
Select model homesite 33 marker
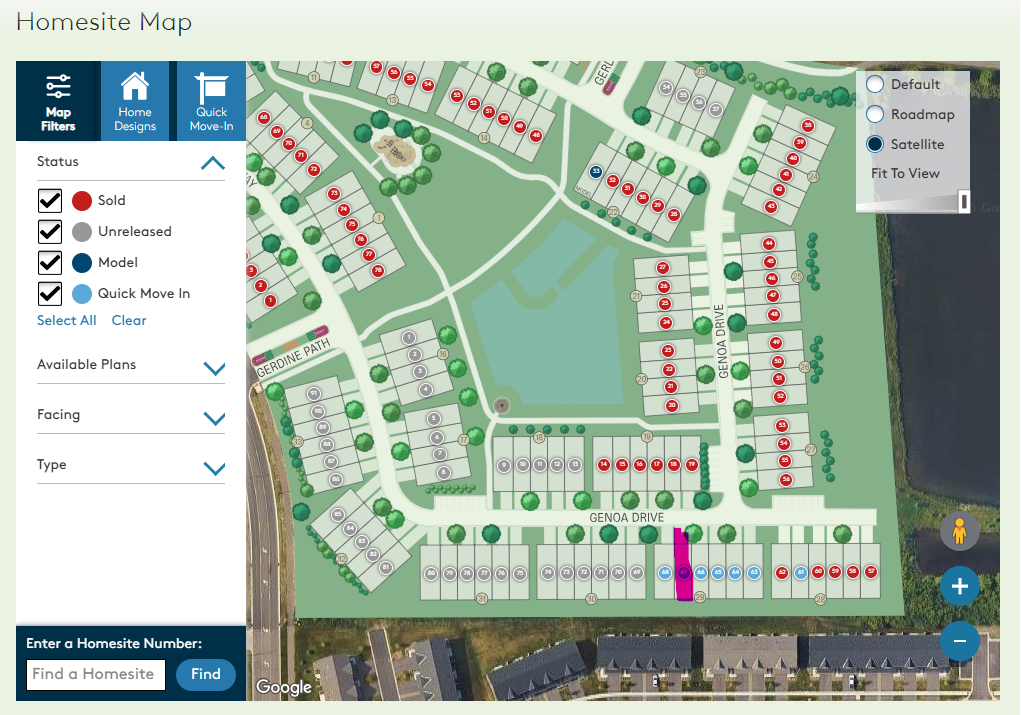pos(596,171)
